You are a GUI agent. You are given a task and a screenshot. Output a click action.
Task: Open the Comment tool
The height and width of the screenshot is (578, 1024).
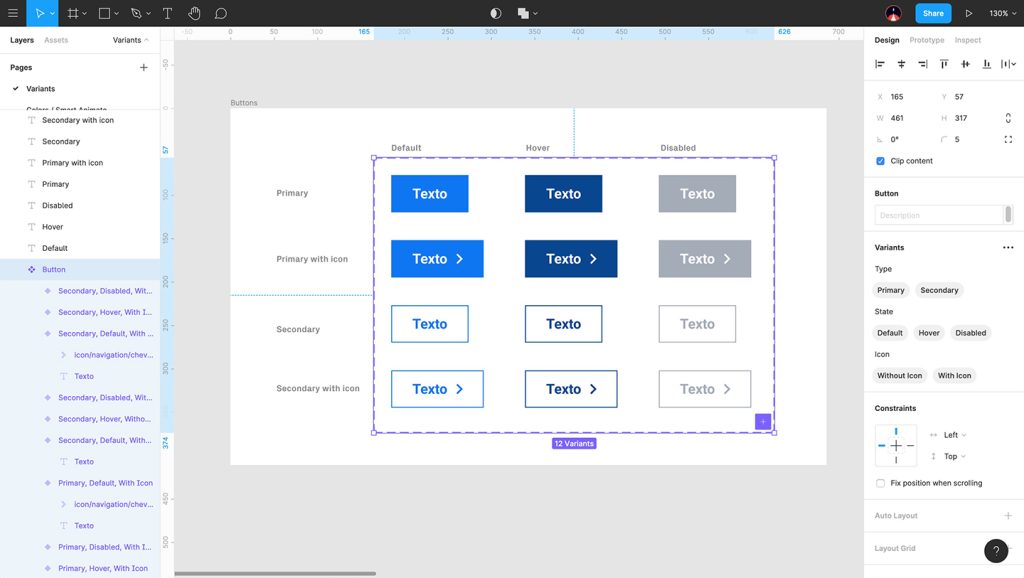click(218, 13)
